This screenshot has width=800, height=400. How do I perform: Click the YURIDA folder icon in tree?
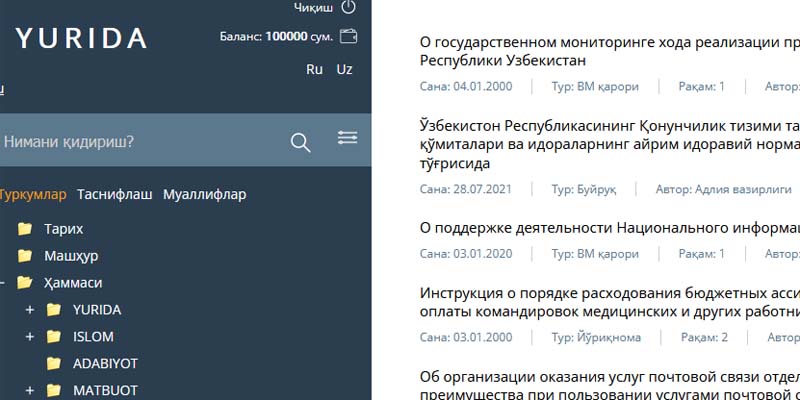(54, 310)
